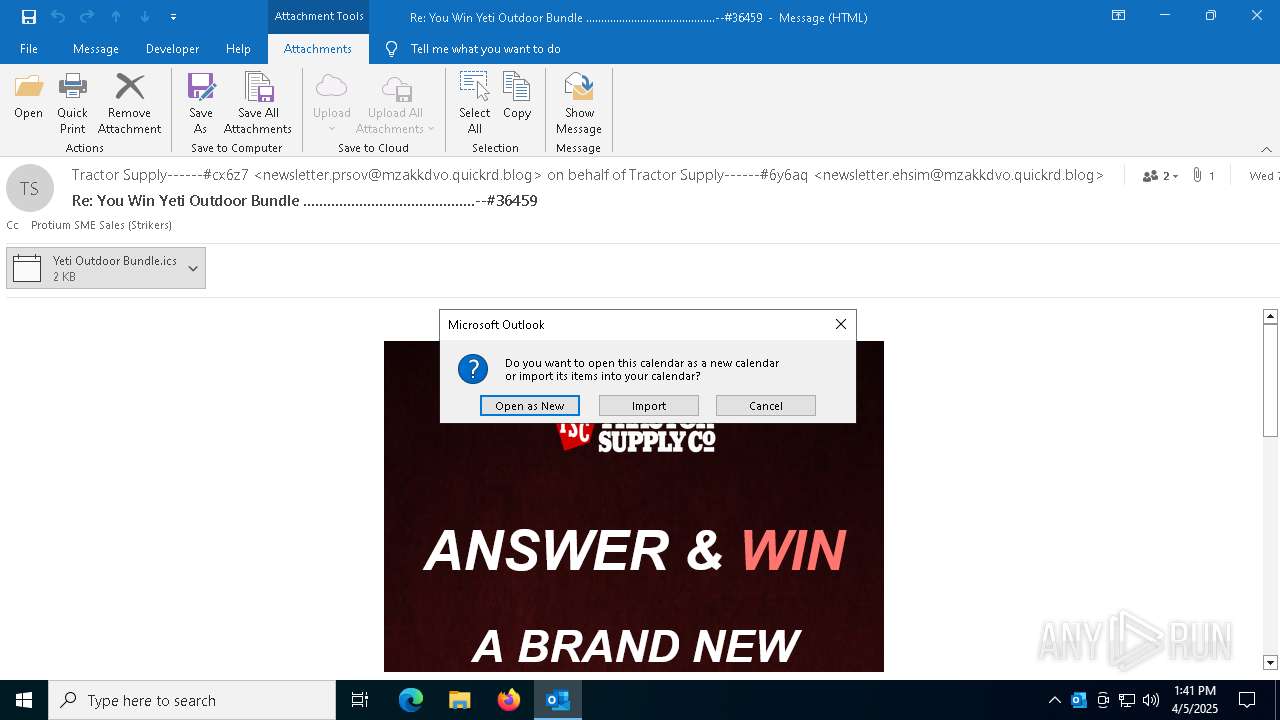
Task: Click the TS sender avatar
Action: 30,188
